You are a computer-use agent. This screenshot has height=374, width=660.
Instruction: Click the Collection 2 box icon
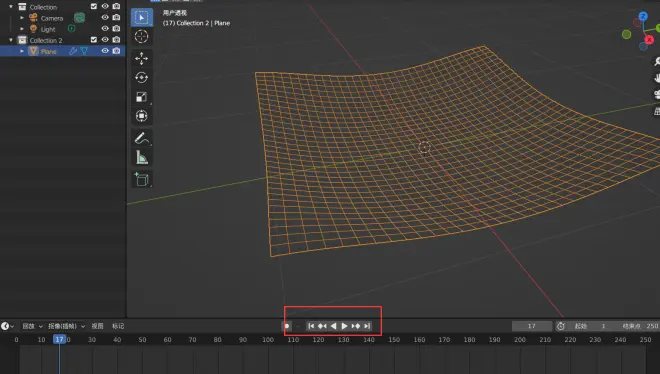coord(22,40)
